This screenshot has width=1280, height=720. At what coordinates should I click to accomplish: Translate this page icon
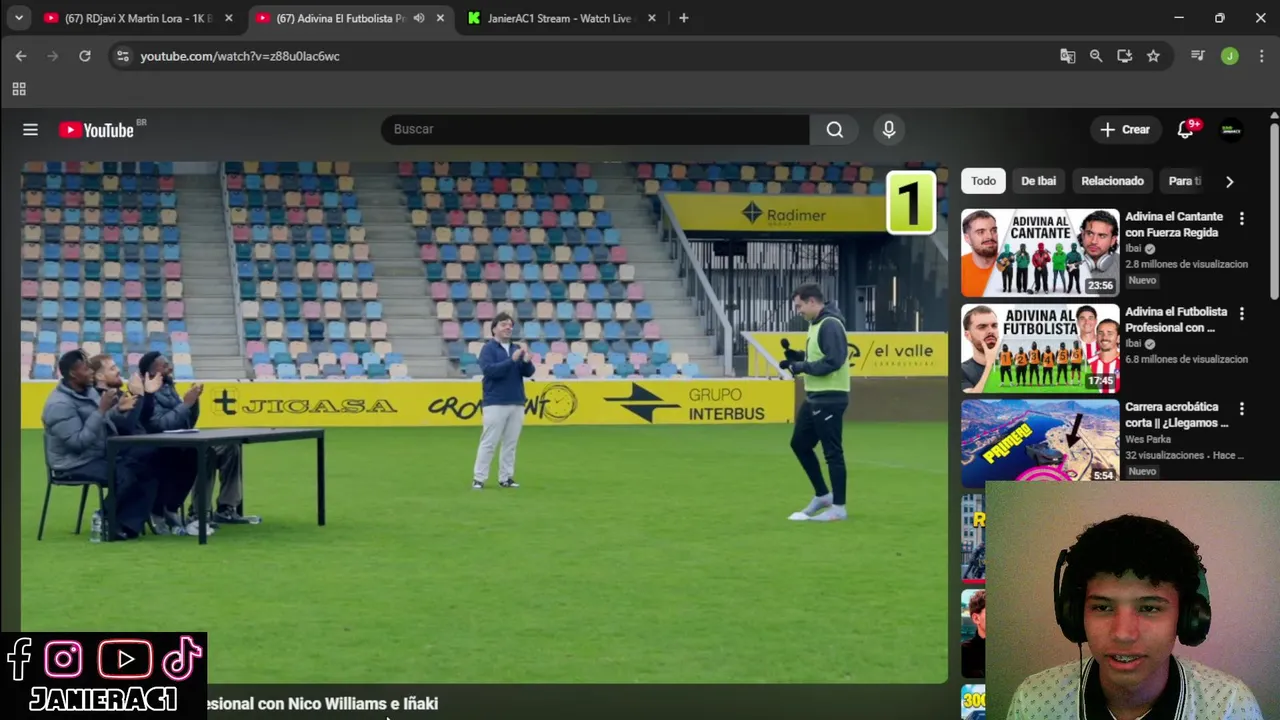(x=1068, y=56)
